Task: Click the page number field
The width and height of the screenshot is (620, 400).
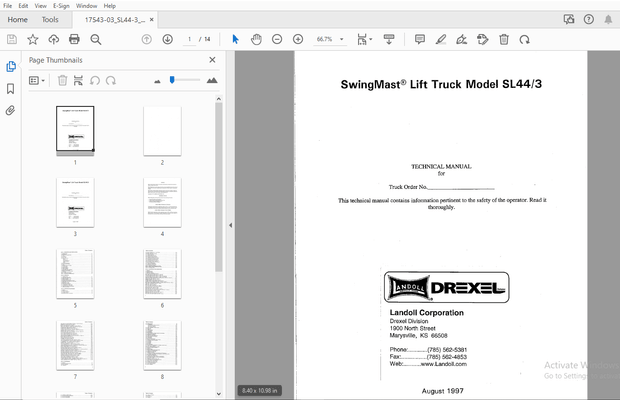Action: click(x=189, y=39)
